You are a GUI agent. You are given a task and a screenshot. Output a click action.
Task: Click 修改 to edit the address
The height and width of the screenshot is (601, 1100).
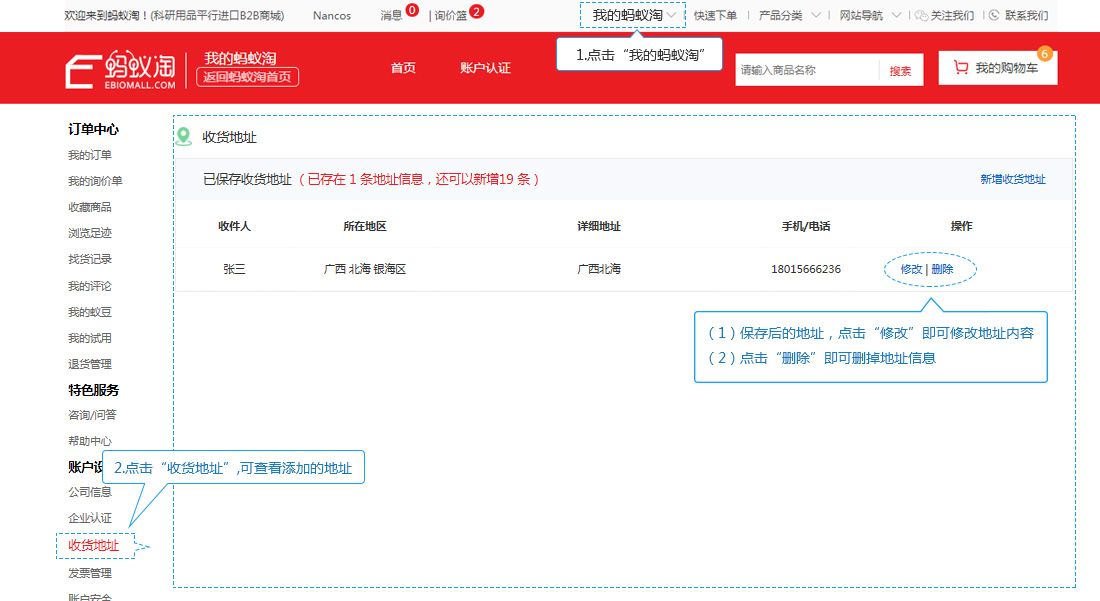(911, 269)
